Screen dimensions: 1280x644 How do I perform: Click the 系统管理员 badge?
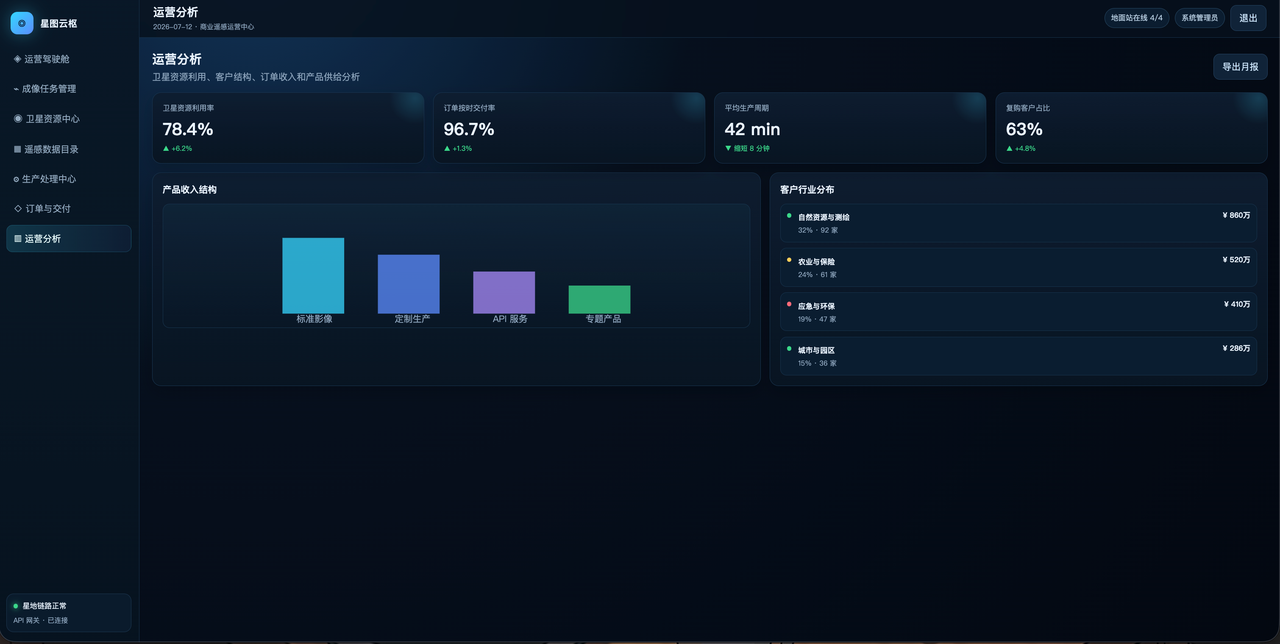point(1199,18)
